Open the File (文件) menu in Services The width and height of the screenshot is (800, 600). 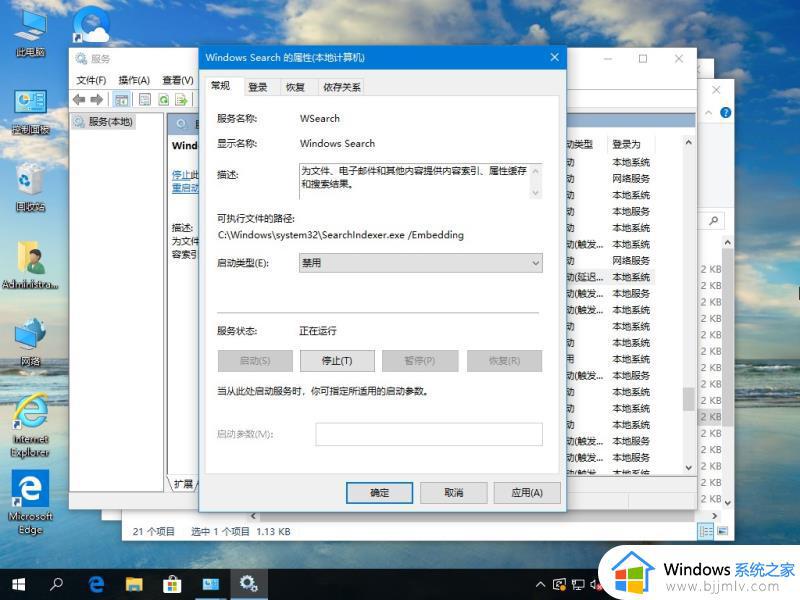[x=91, y=80]
